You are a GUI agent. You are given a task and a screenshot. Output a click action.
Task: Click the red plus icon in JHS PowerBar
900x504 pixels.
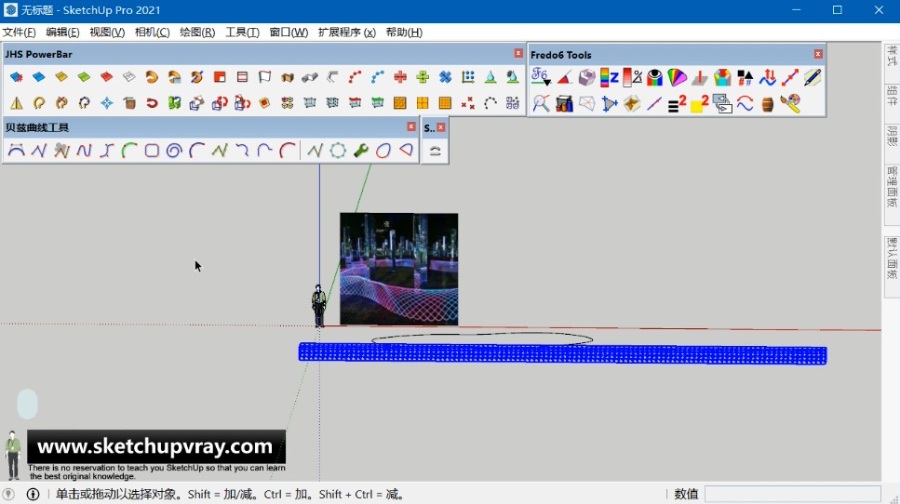tap(400, 76)
